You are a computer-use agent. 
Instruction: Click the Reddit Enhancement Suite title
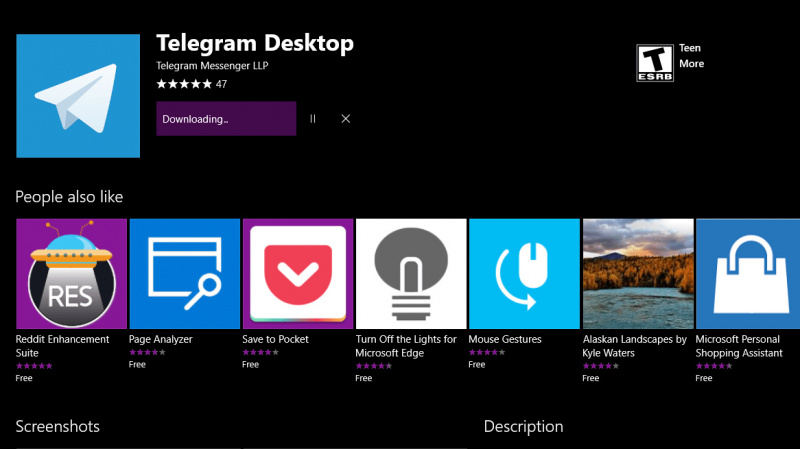coord(62,346)
